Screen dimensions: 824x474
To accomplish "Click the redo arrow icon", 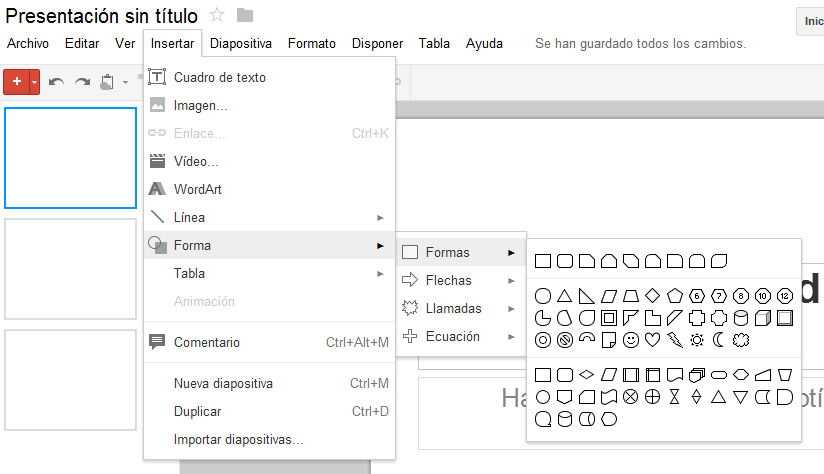I will tap(82, 82).
